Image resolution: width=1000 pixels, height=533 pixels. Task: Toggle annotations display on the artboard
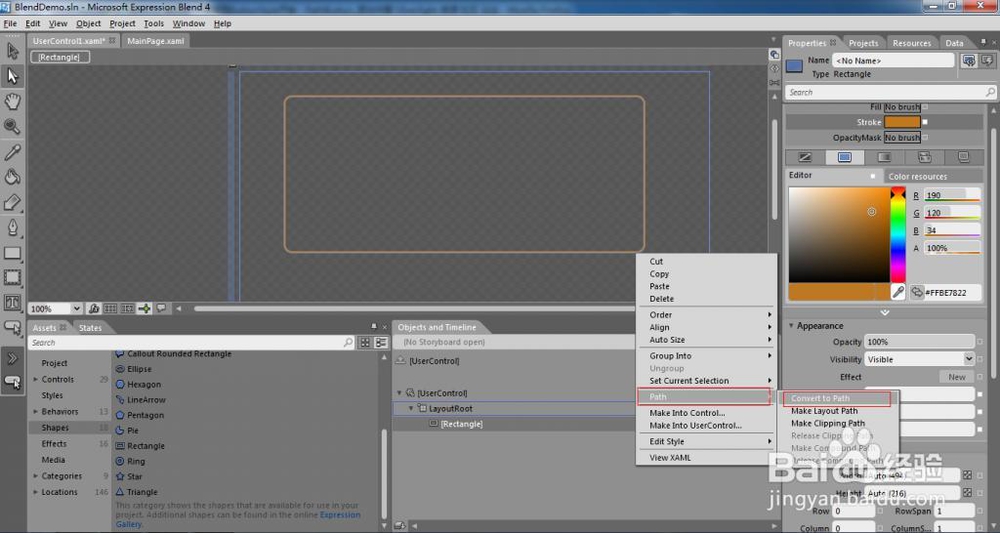click(161, 309)
